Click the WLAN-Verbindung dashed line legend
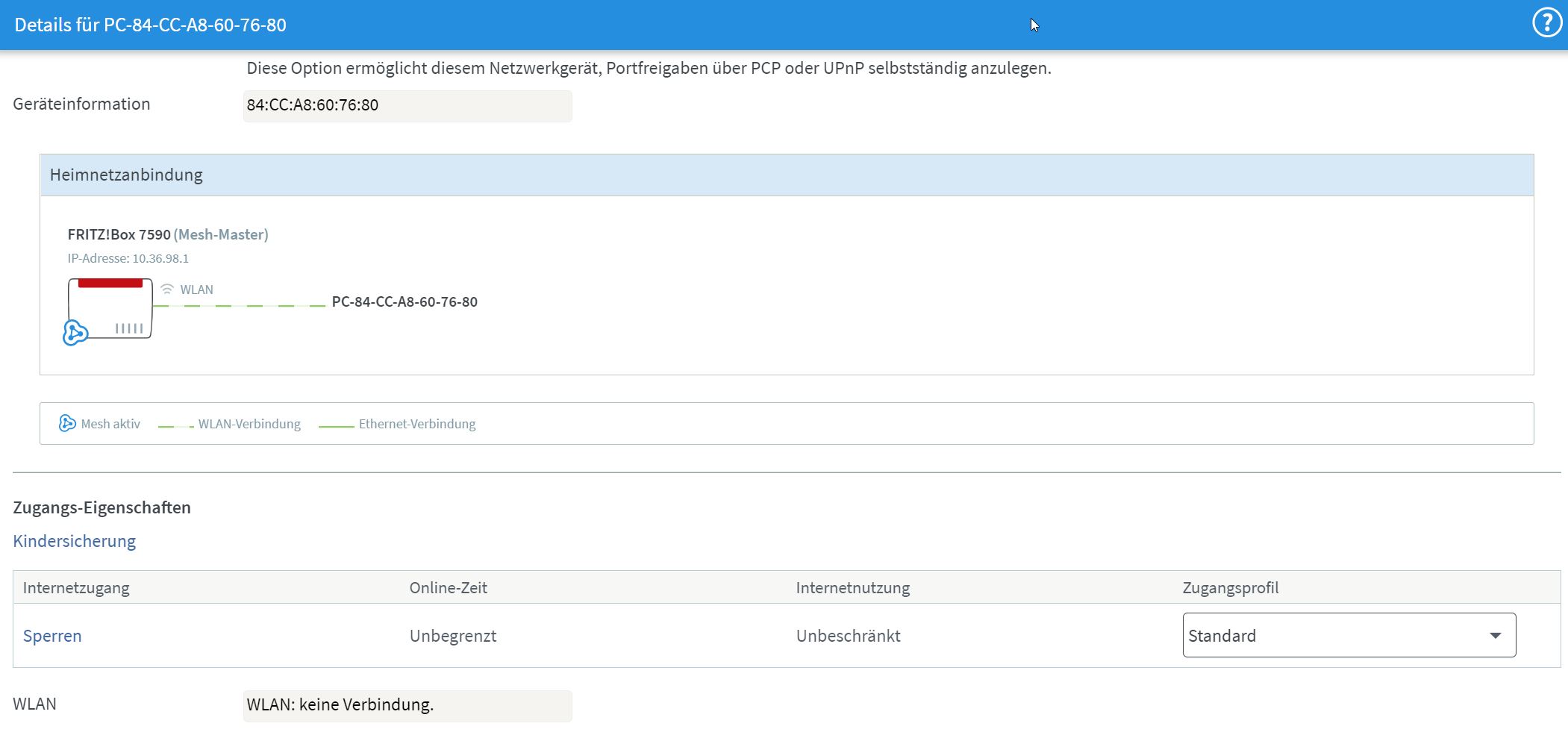The image size is (1568, 738). [x=176, y=425]
